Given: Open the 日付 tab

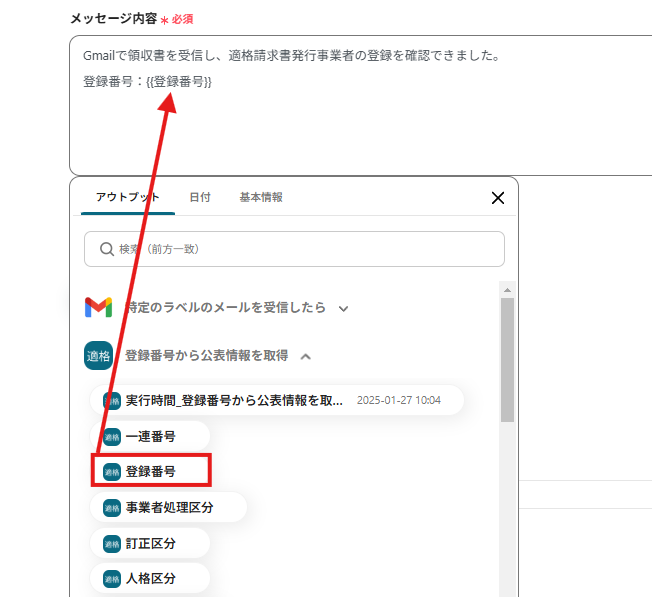Looking at the screenshot, I should [x=200, y=197].
